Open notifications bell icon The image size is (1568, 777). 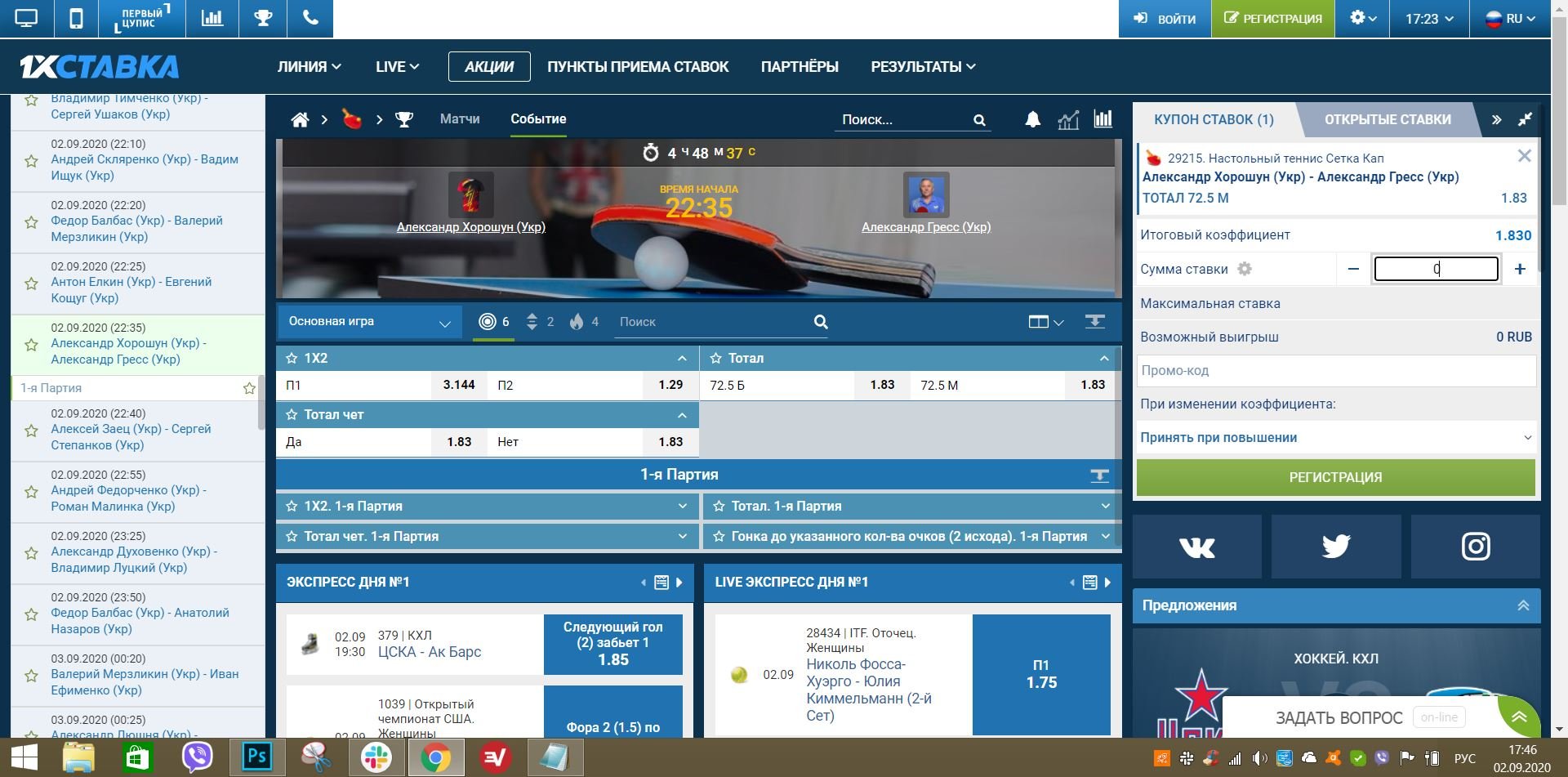(1032, 120)
